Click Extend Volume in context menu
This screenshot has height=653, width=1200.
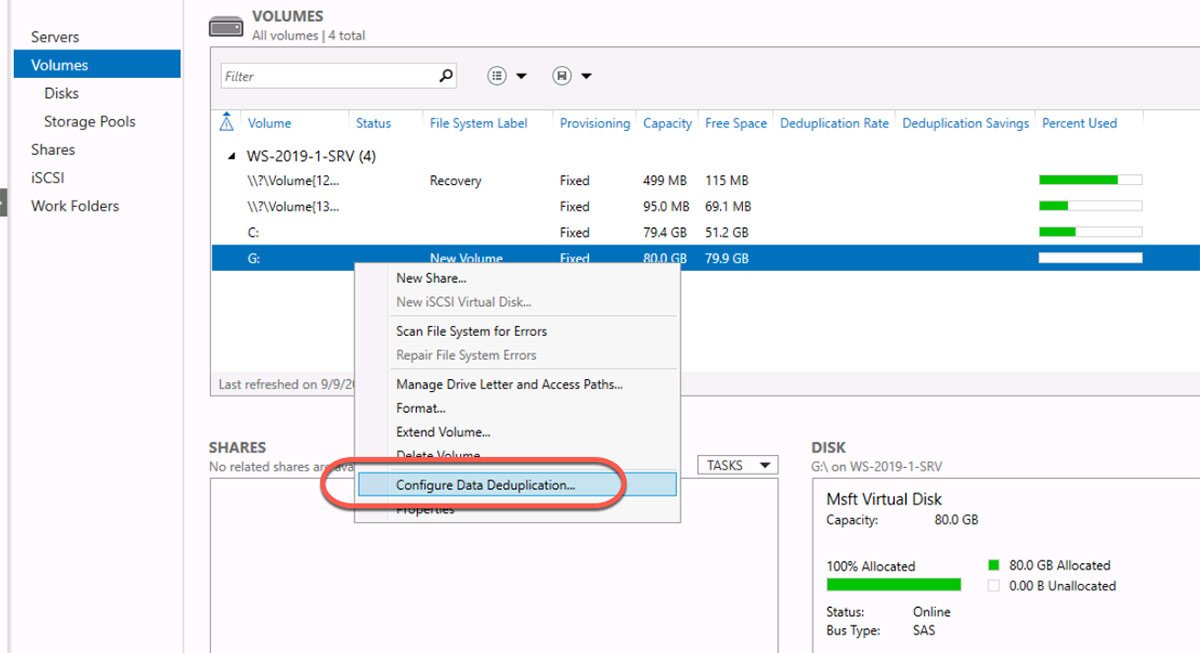coord(443,432)
